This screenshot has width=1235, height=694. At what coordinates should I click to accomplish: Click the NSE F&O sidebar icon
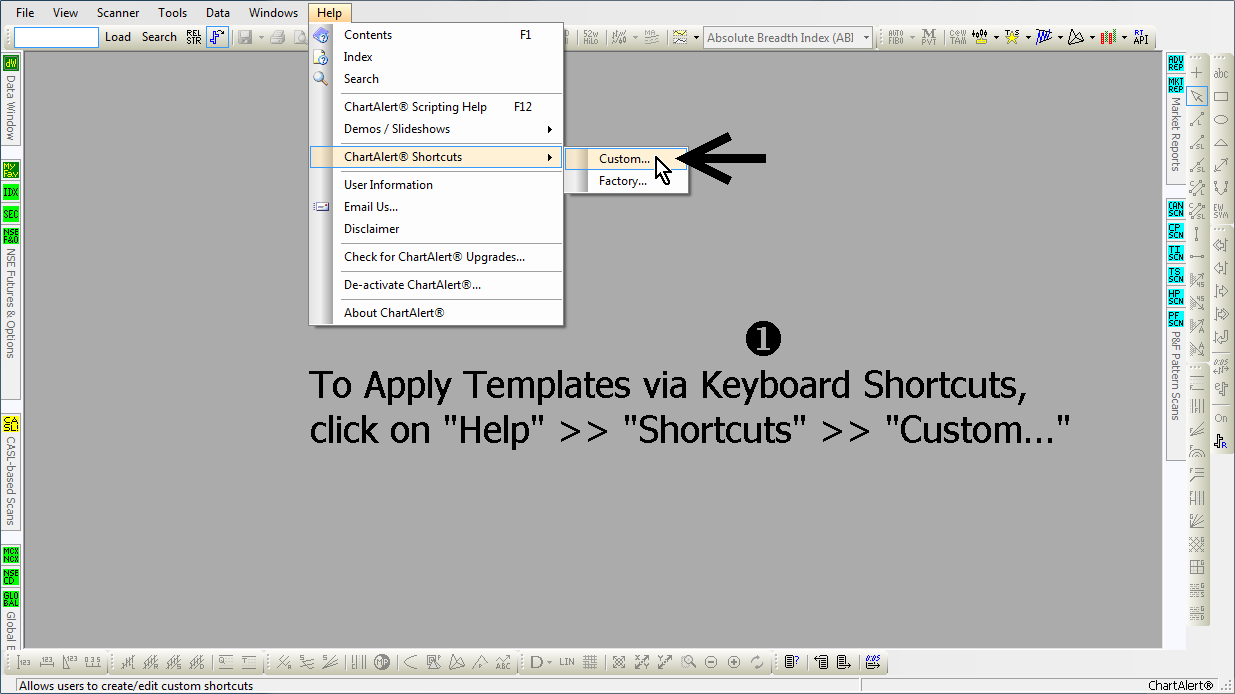click(11, 236)
